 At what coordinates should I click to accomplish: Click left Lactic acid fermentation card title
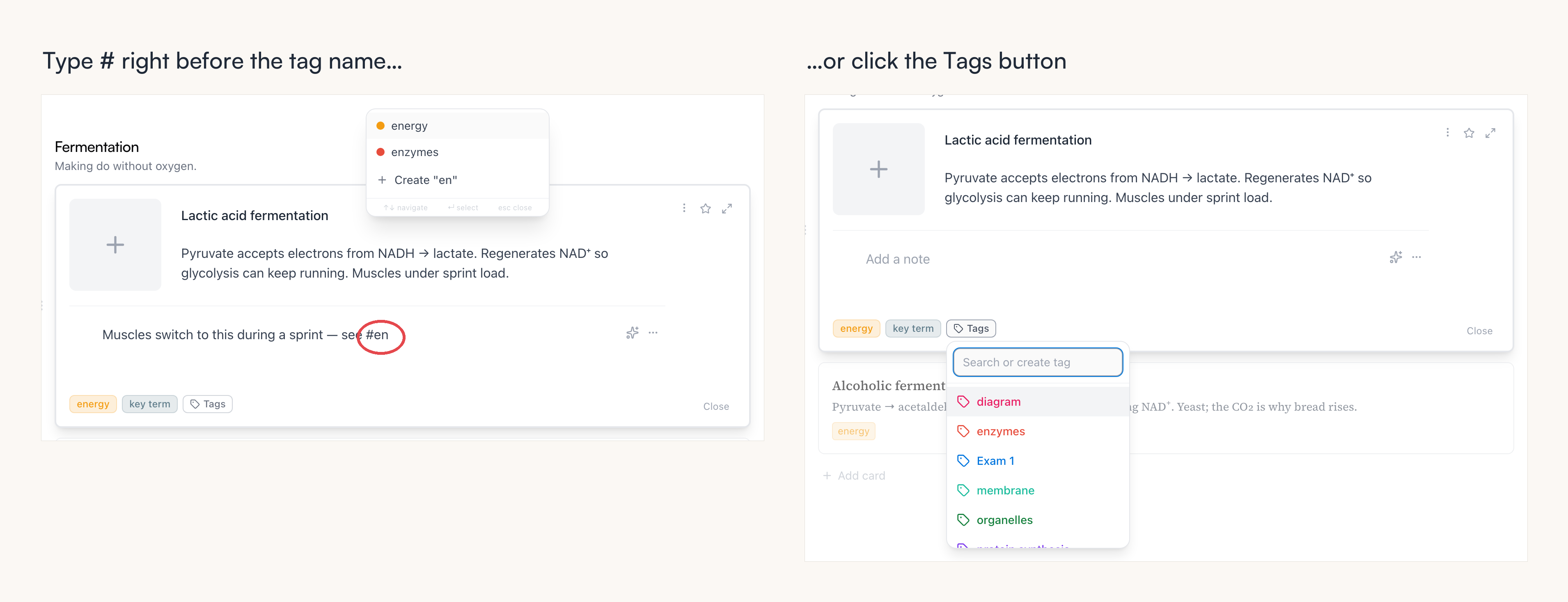tap(254, 216)
